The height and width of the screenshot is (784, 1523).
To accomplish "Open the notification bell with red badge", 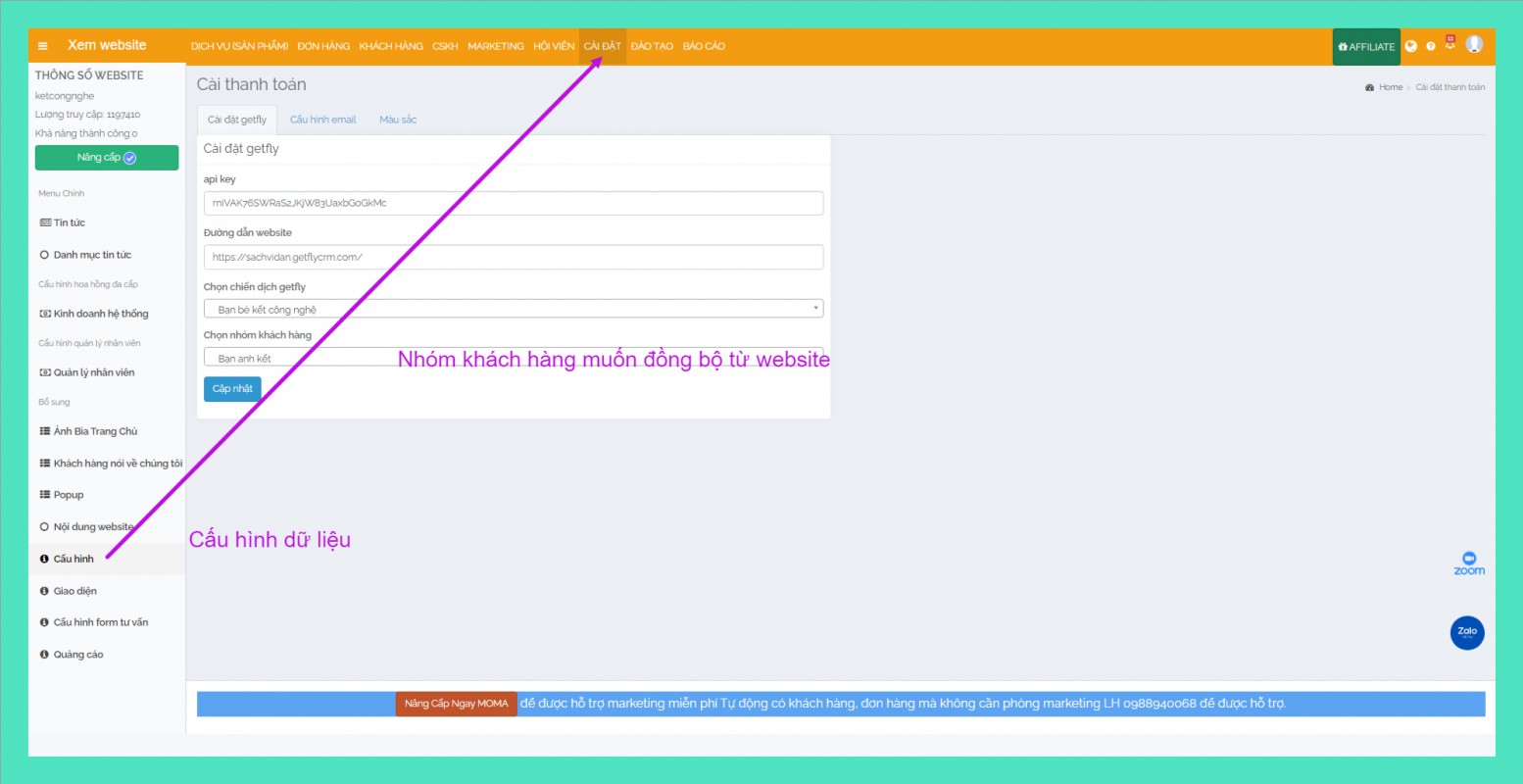I will pos(1449,44).
